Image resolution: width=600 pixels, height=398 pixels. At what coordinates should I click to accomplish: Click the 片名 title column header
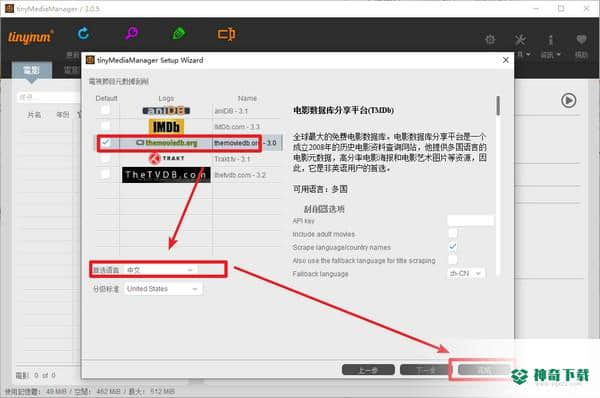point(34,115)
